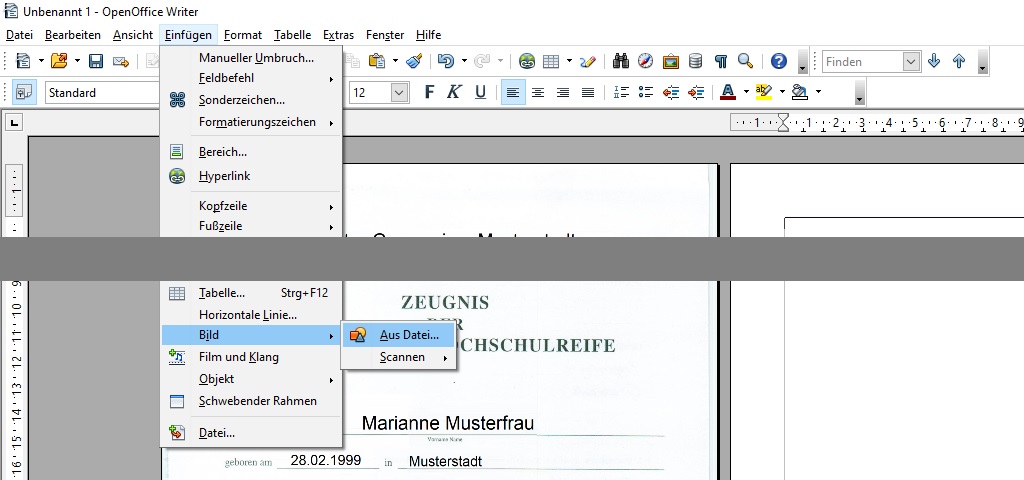Open the Navigator compass icon
This screenshot has width=1024, height=480.
[x=646, y=61]
